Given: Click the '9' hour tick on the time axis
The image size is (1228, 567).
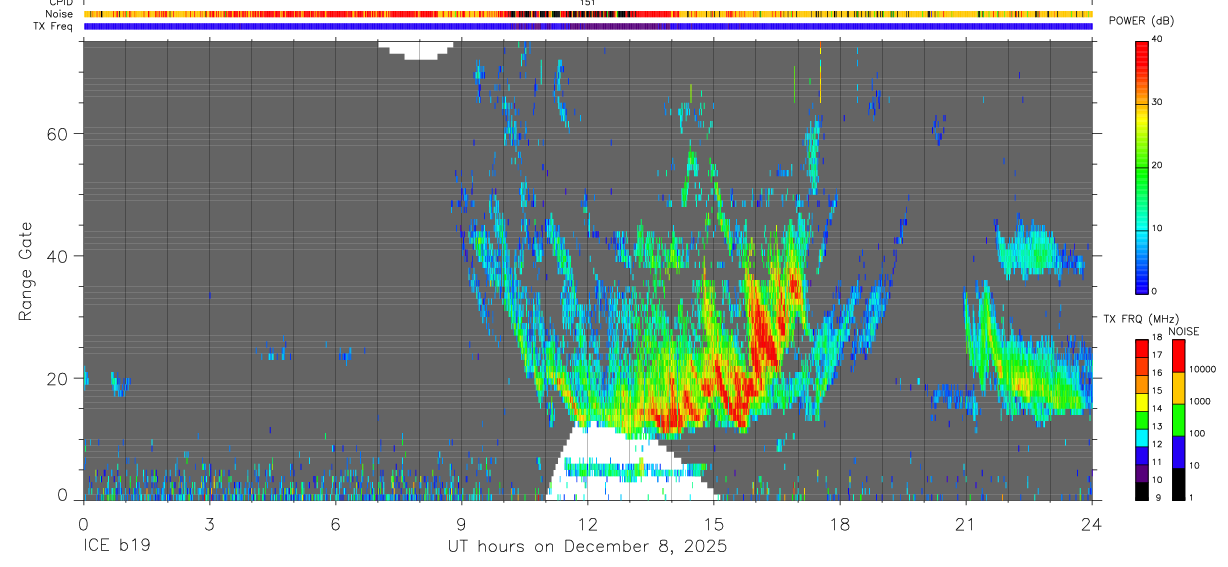Looking at the screenshot, I should click(x=461, y=523).
